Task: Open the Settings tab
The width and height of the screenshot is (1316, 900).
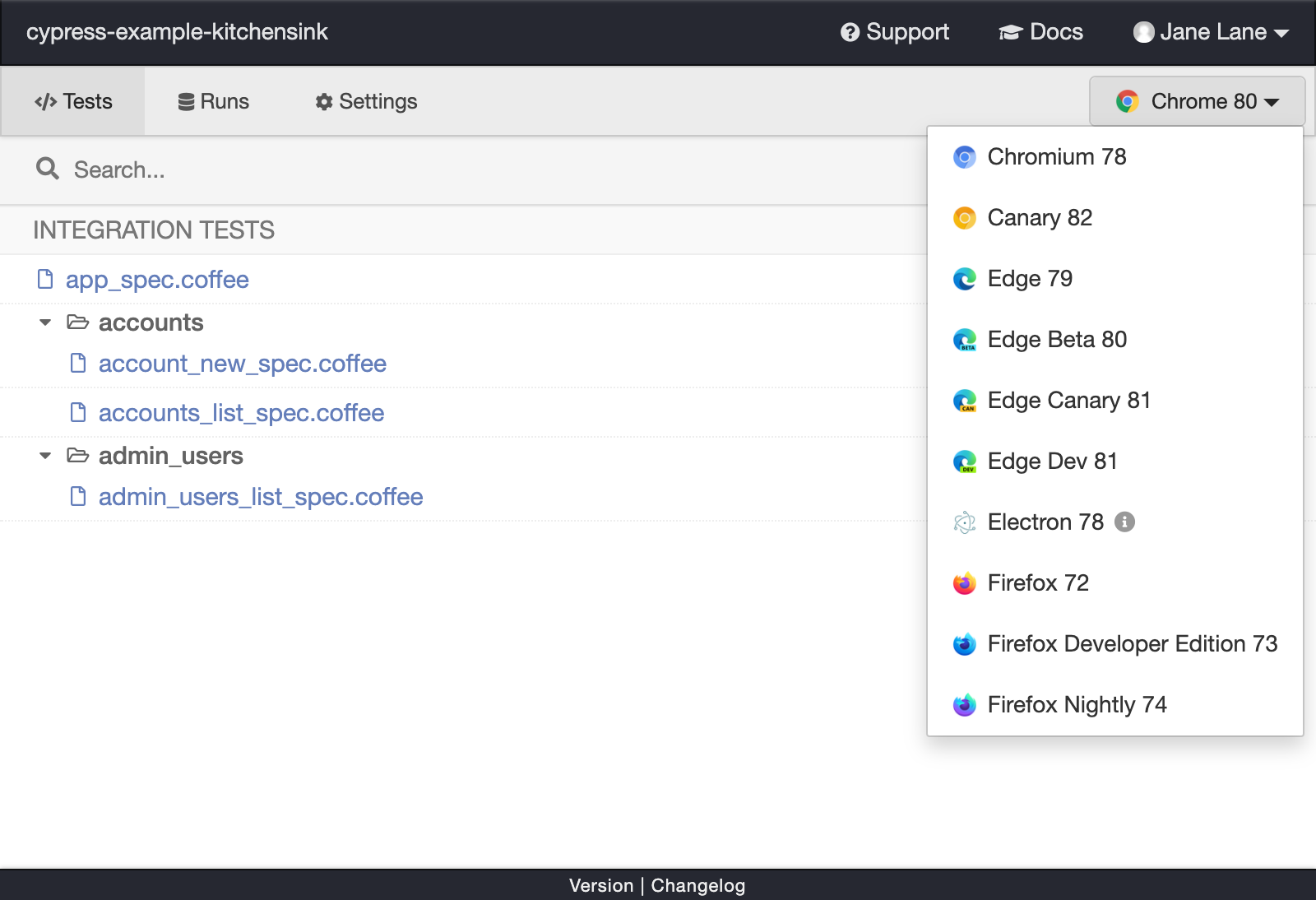Action: [367, 101]
